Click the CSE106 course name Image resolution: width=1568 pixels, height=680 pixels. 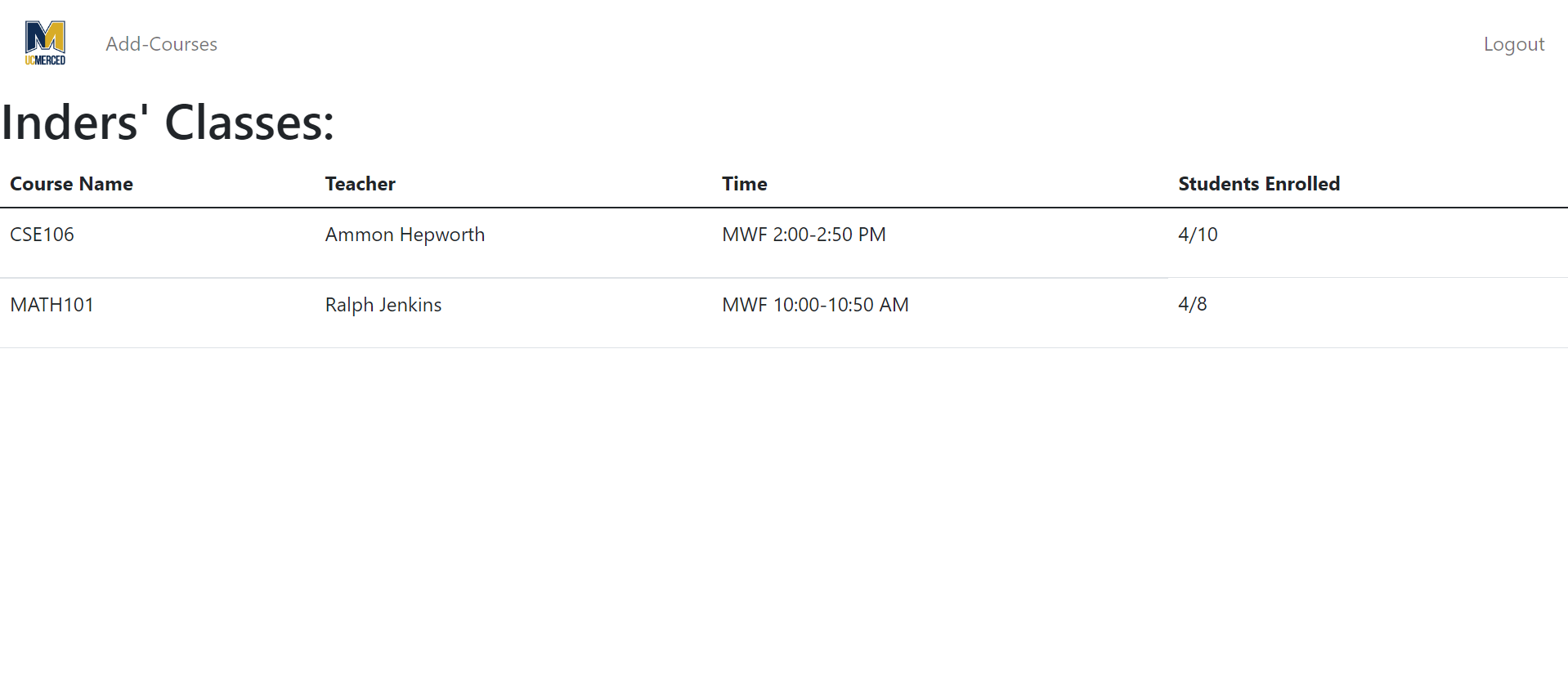[42, 235]
